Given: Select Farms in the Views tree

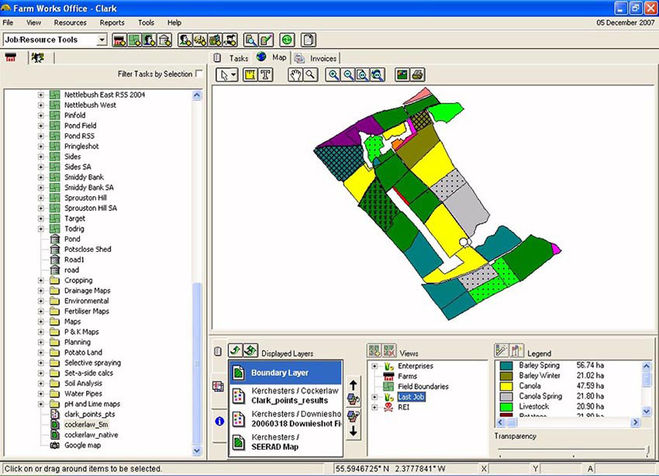Looking at the screenshot, I should (x=407, y=376).
